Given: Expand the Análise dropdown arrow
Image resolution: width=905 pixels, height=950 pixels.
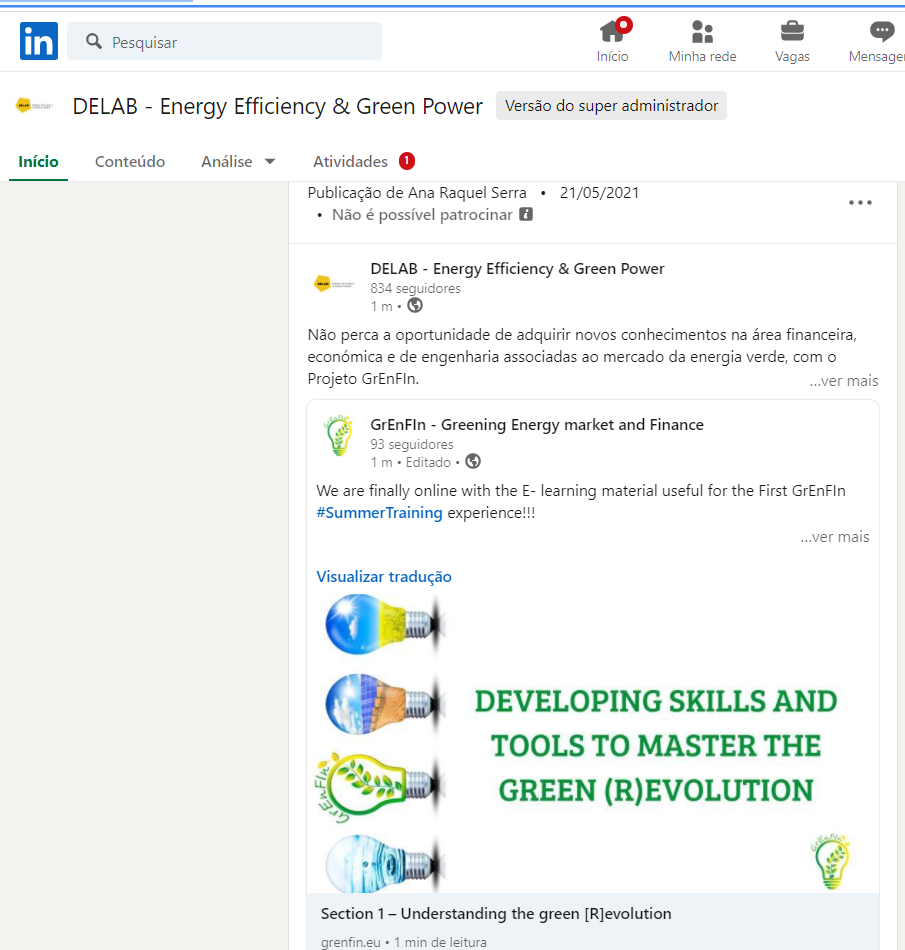Looking at the screenshot, I should pos(270,162).
